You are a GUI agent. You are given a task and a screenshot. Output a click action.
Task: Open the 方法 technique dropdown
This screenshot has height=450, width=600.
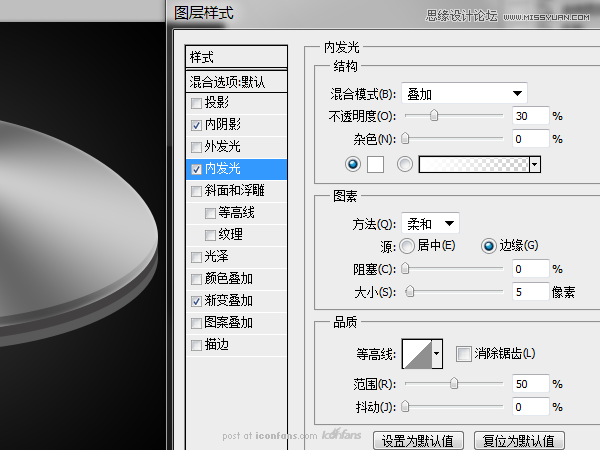tap(430, 223)
